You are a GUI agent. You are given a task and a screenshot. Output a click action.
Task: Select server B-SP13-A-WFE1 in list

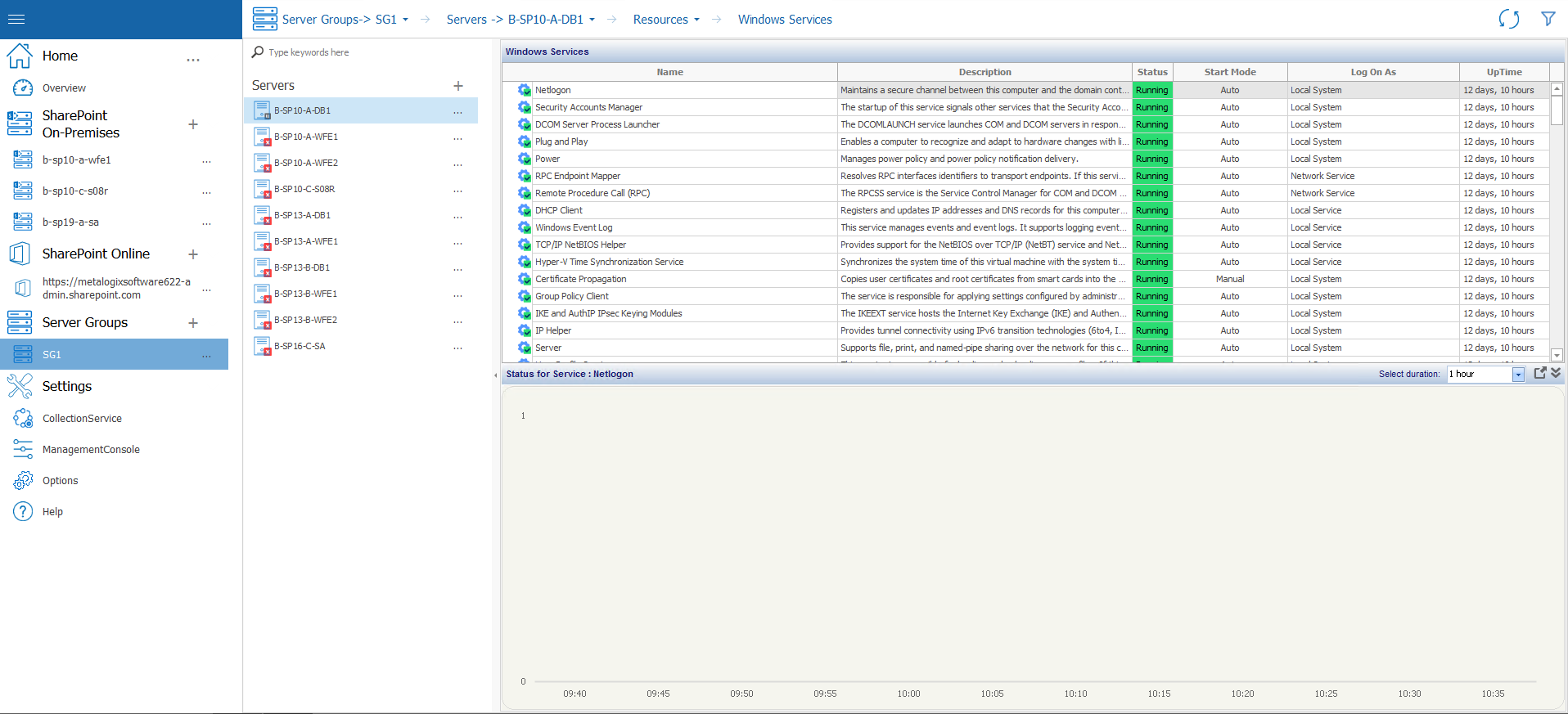click(x=305, y=241)
